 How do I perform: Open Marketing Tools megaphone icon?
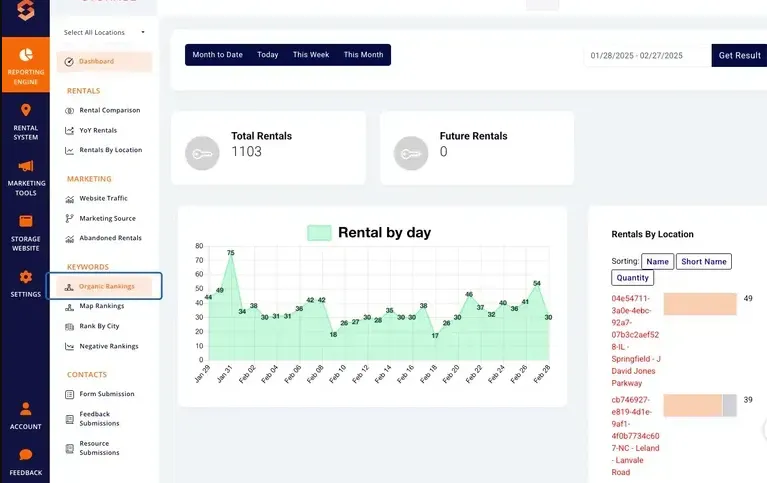point(25,166)
